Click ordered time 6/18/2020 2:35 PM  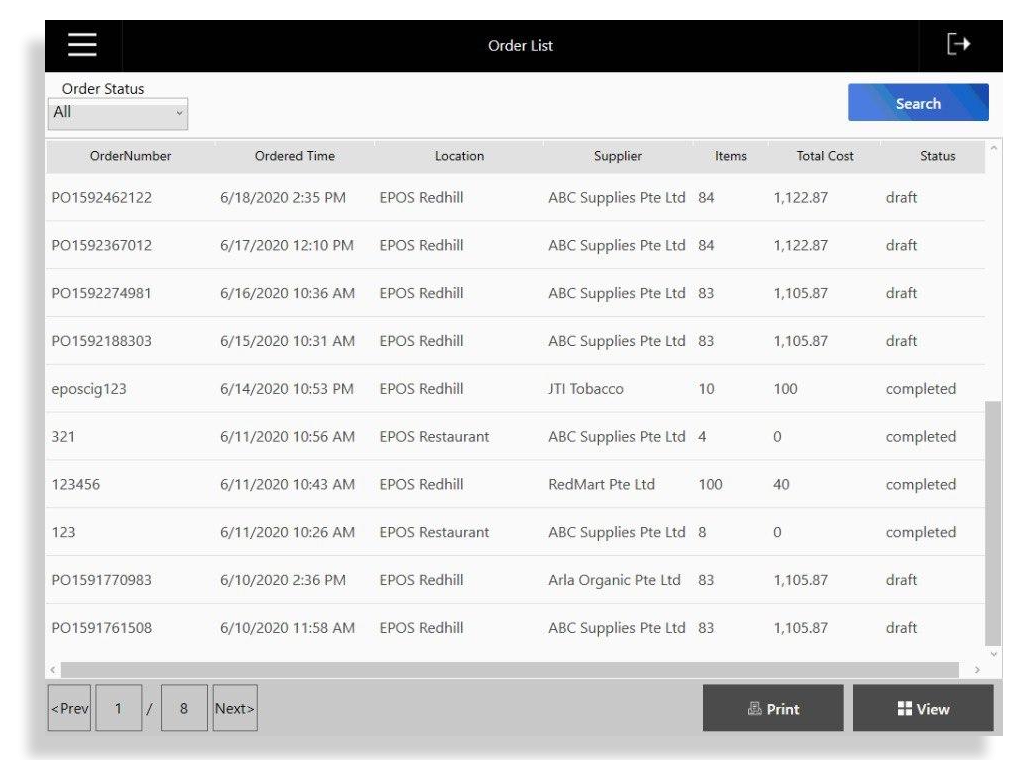[x=283, y=197]
